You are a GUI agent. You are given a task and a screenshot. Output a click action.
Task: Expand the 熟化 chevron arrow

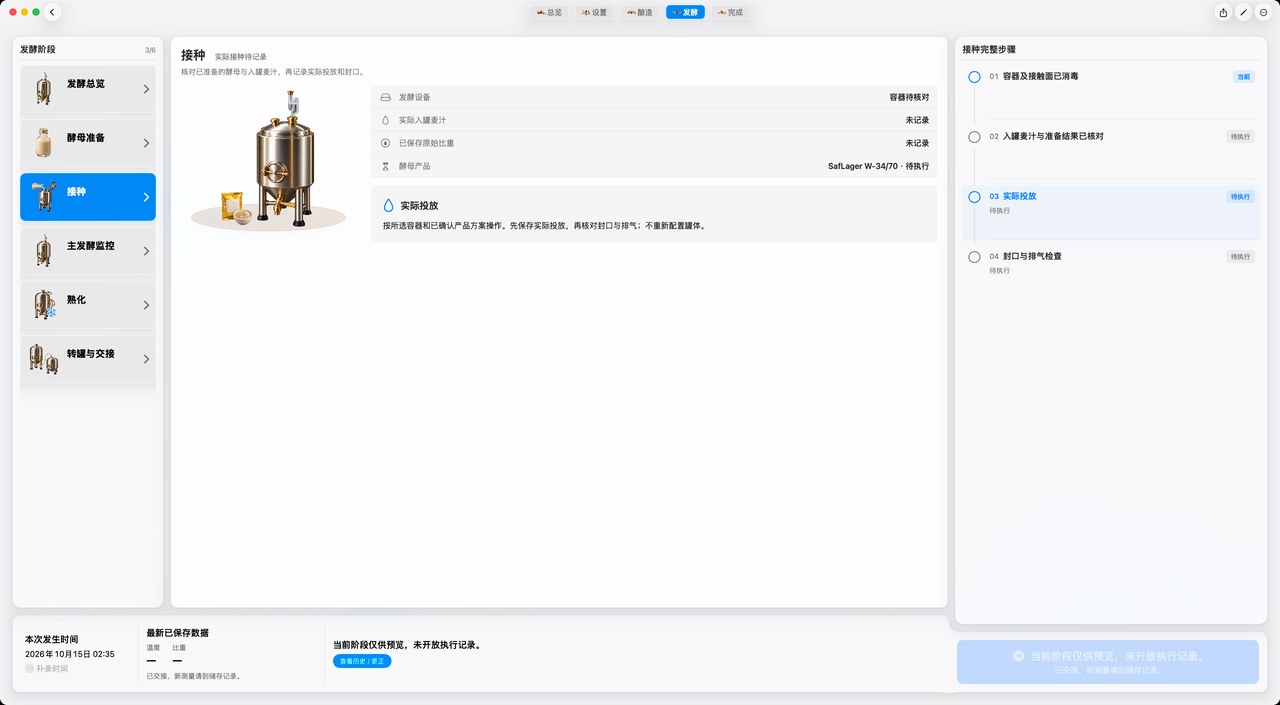[x=146, y=305]
